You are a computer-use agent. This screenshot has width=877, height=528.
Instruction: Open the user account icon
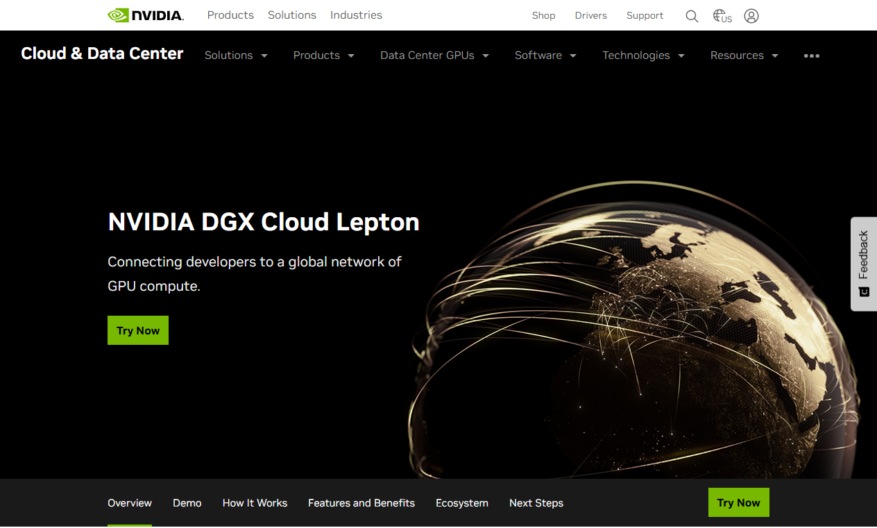[x=751, y=16]
